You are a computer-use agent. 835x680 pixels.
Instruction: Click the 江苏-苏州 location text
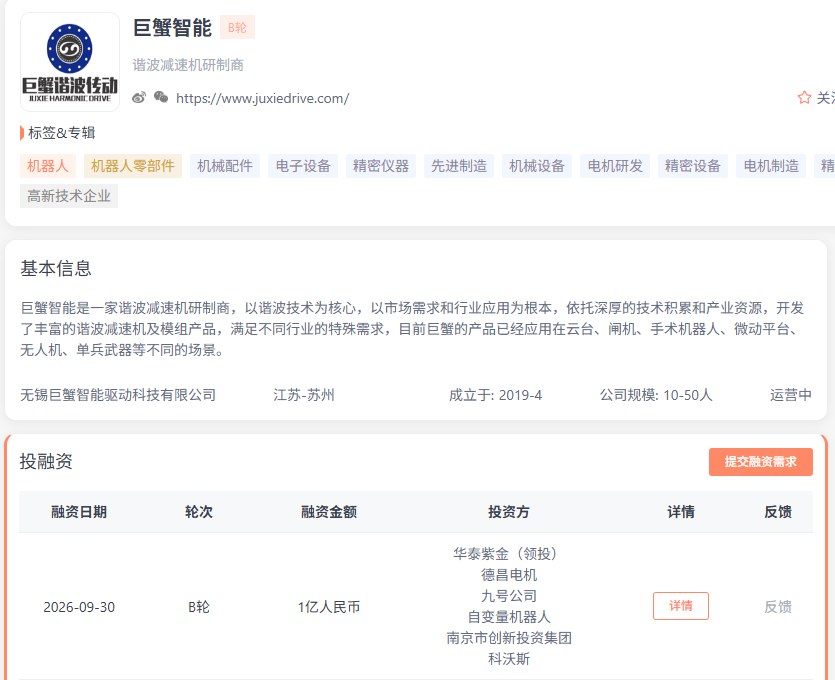(304, 395)
